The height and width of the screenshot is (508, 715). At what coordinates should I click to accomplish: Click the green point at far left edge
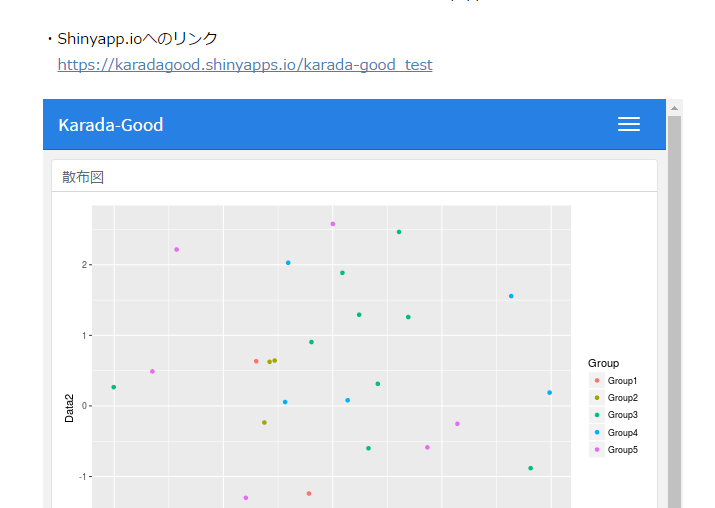tap(114, 387)
